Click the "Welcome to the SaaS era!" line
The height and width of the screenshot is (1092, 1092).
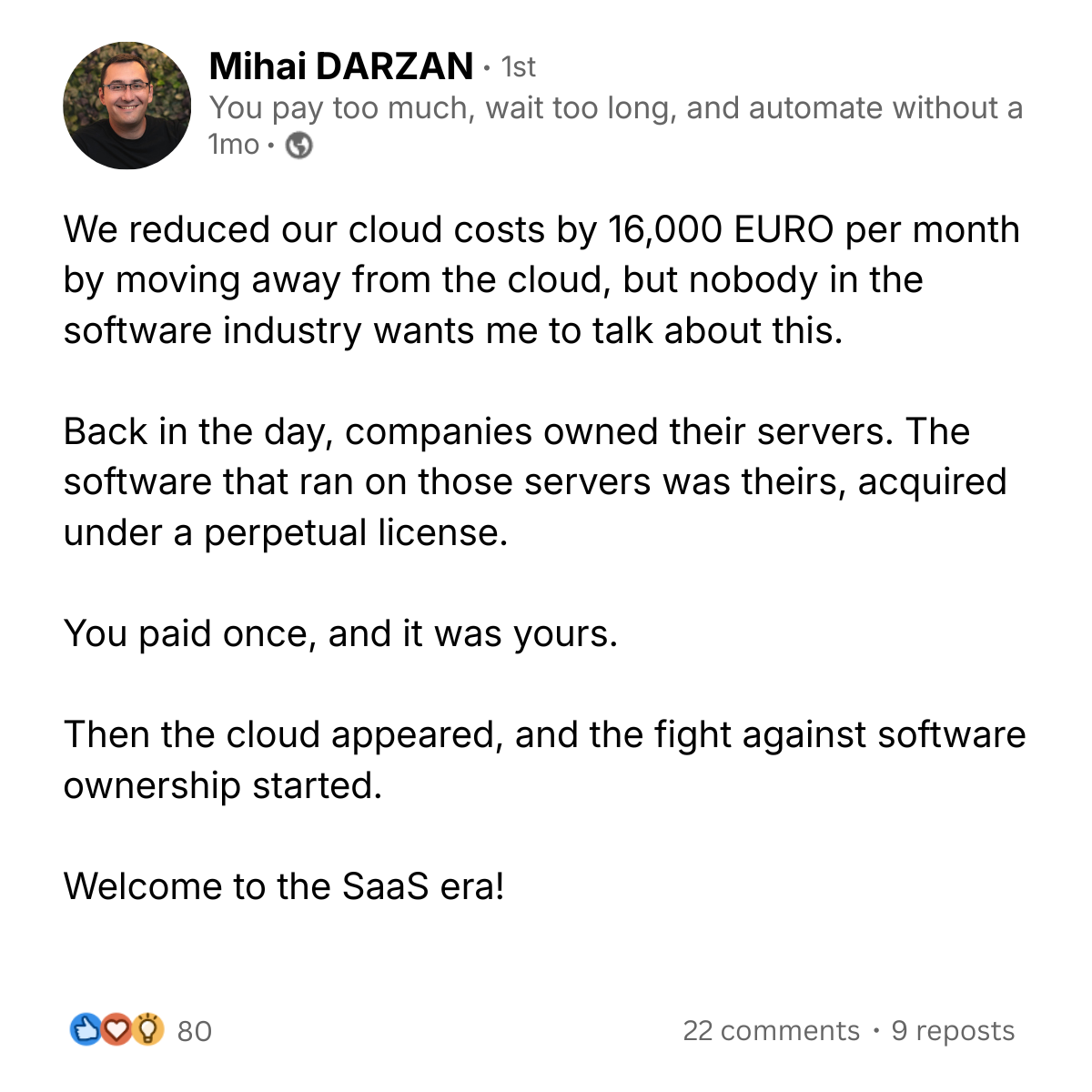click(284, 886)
